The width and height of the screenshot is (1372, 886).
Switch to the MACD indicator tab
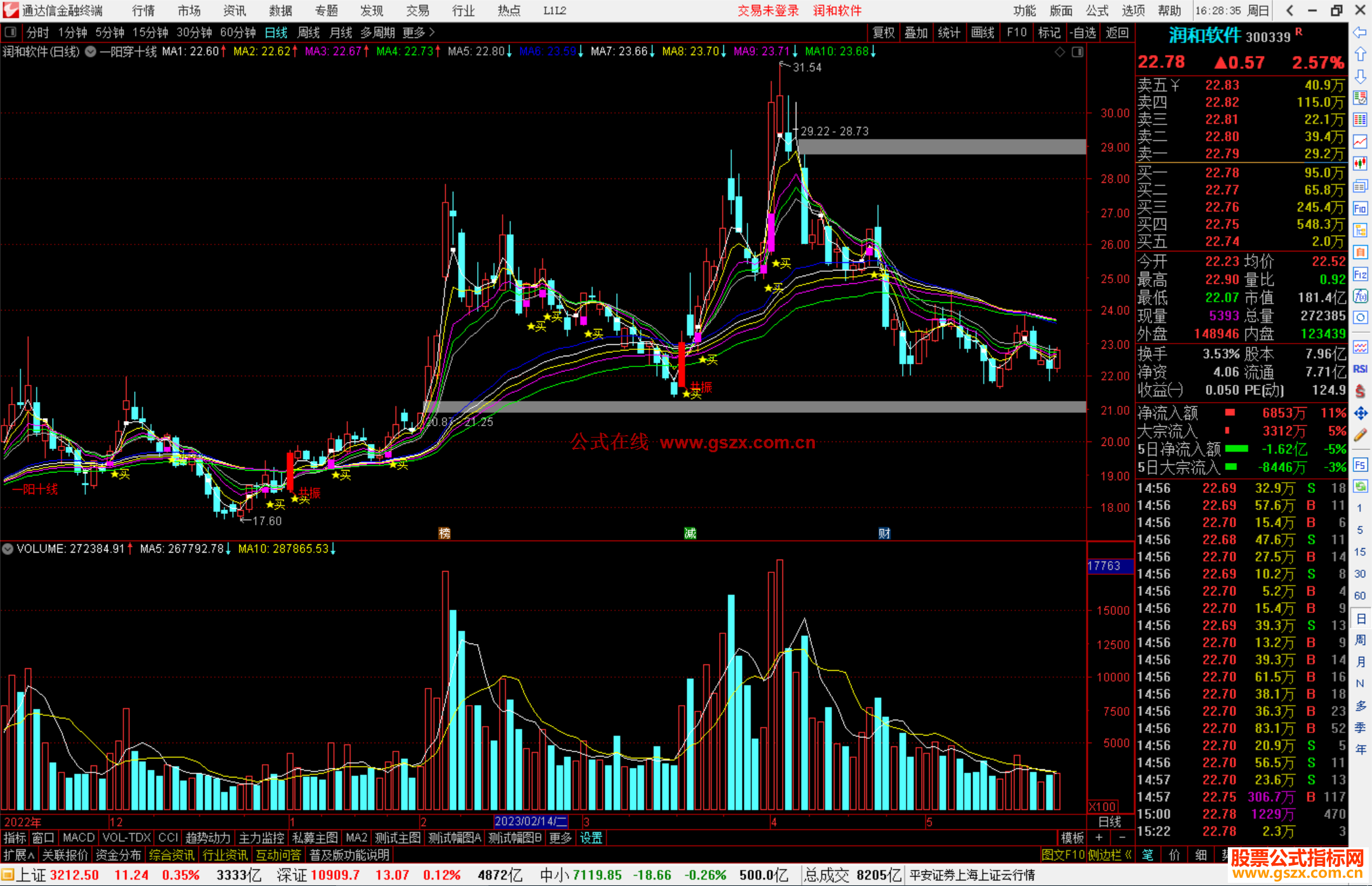[x=79, y=838]
